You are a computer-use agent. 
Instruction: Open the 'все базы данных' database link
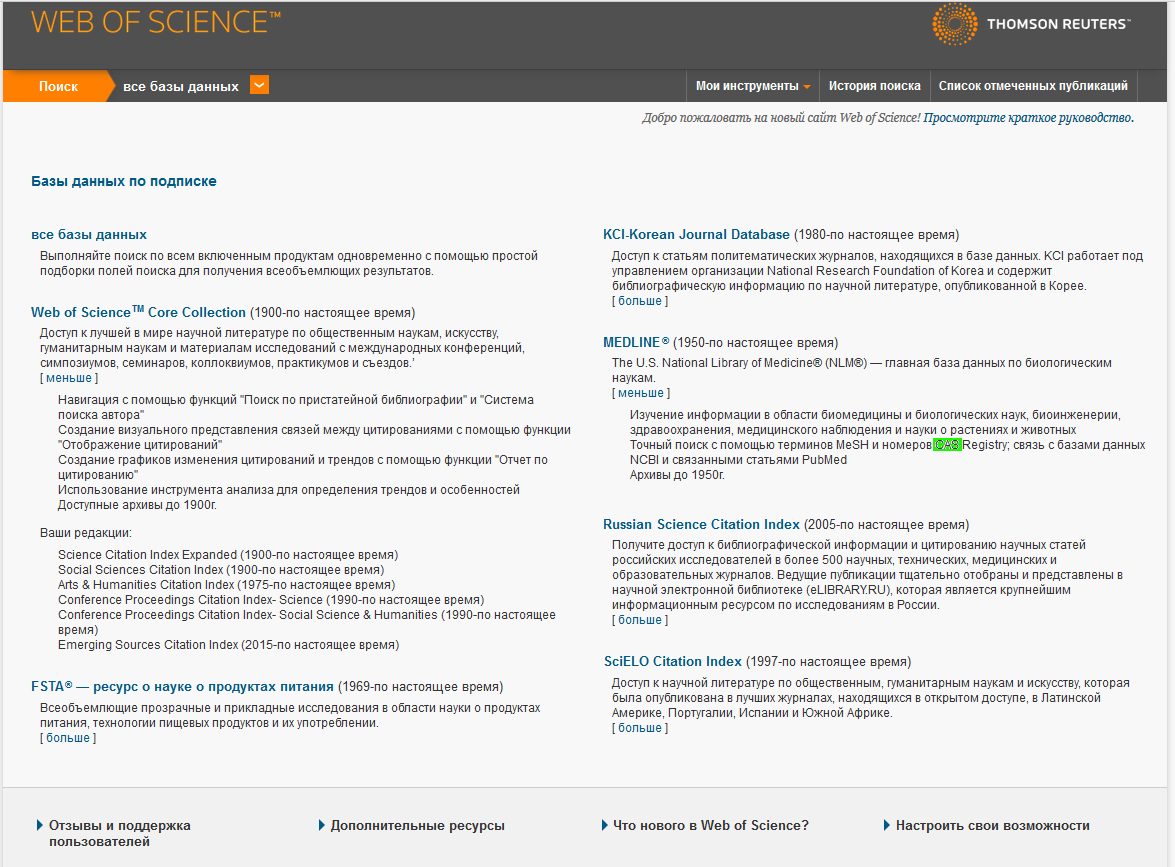coord(88,235)
